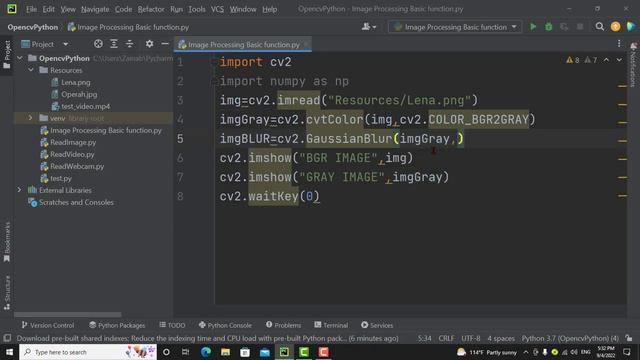Open editor tabs more options menu

[619, 44]
